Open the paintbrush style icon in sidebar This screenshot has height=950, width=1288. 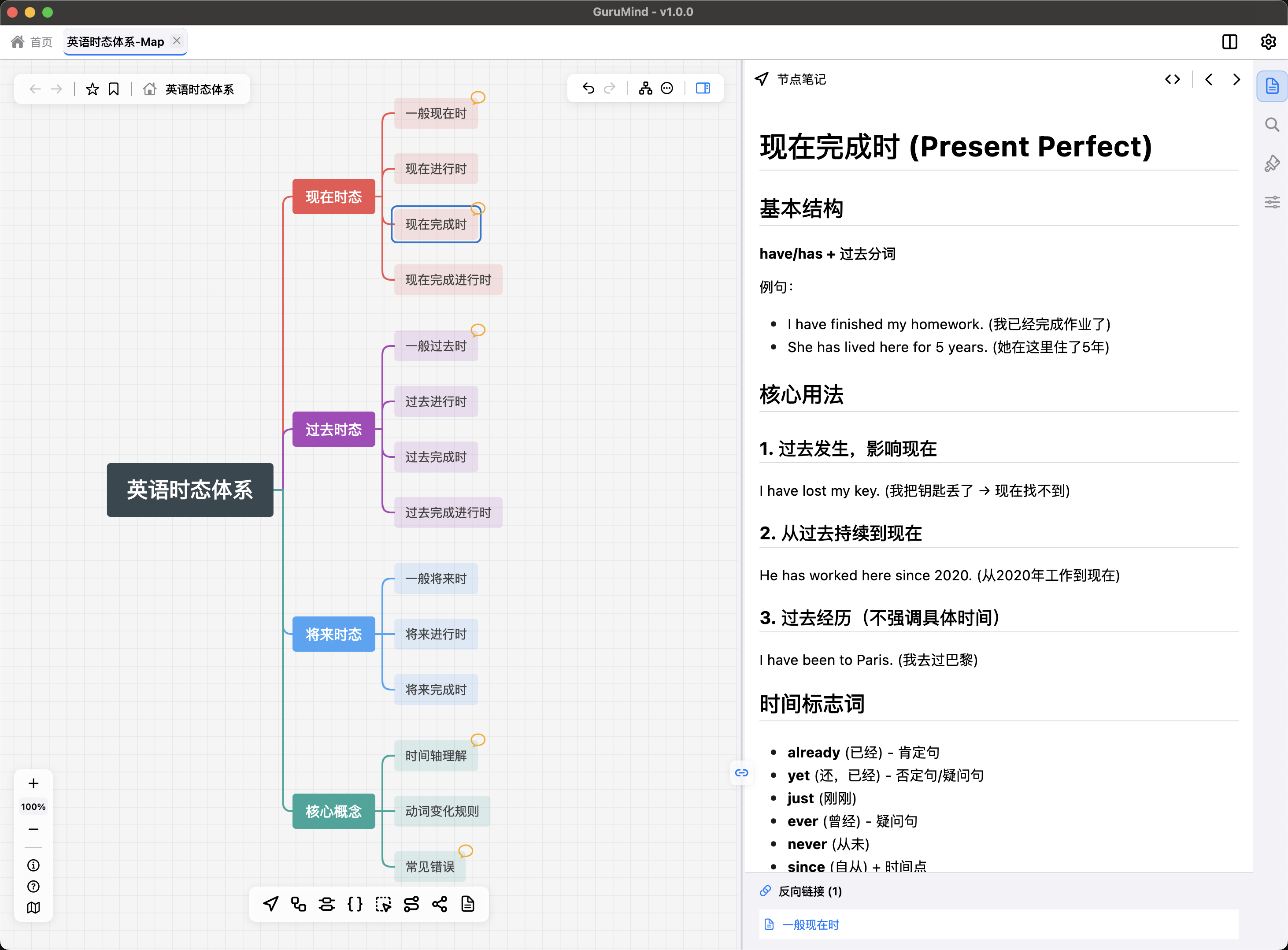[1272, 163]
